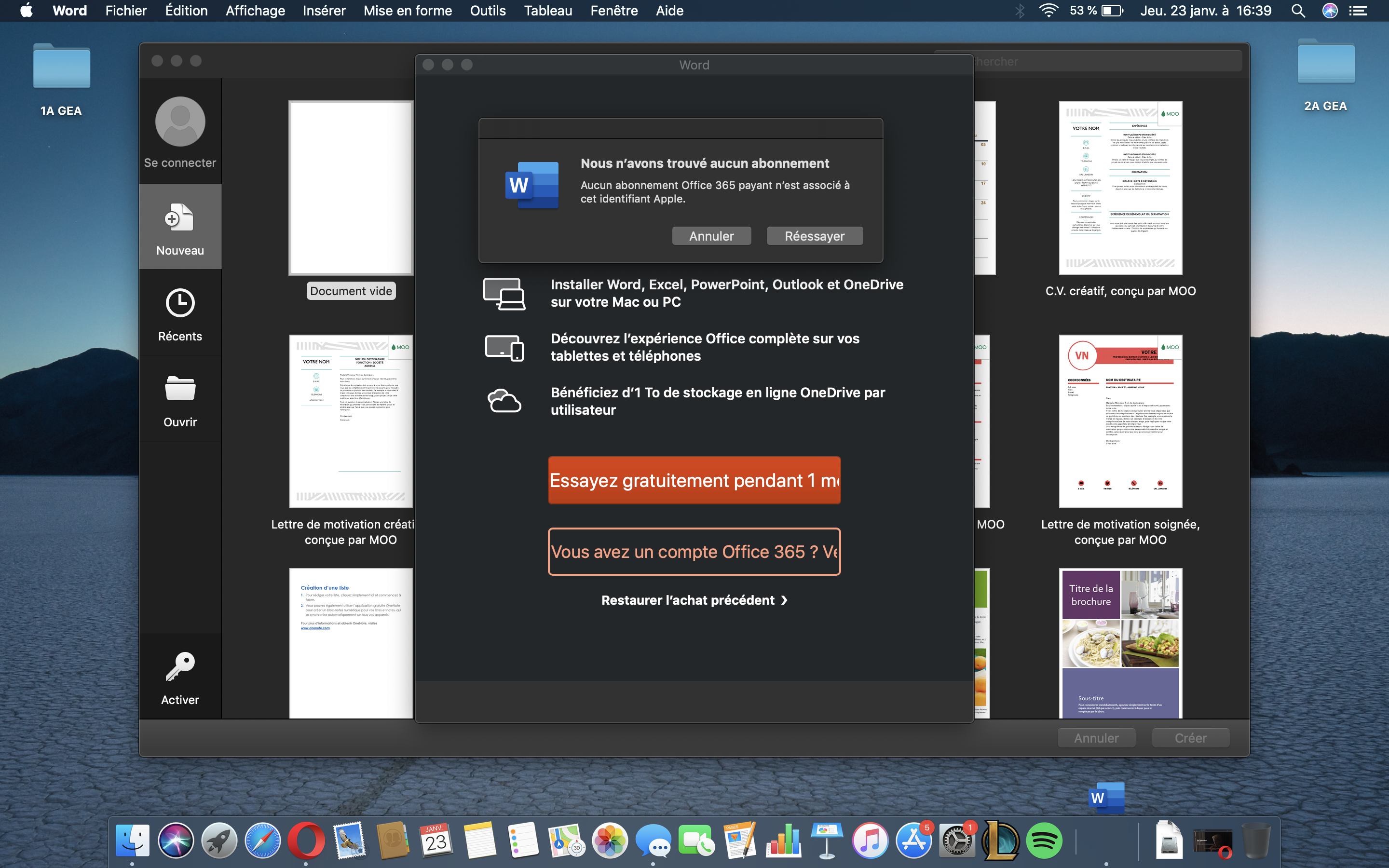The height and width of the screenshot is (868, 1389).
Task: Click Essayez gratuitement pendant 1 mois
Action: [x=694, y=480]
